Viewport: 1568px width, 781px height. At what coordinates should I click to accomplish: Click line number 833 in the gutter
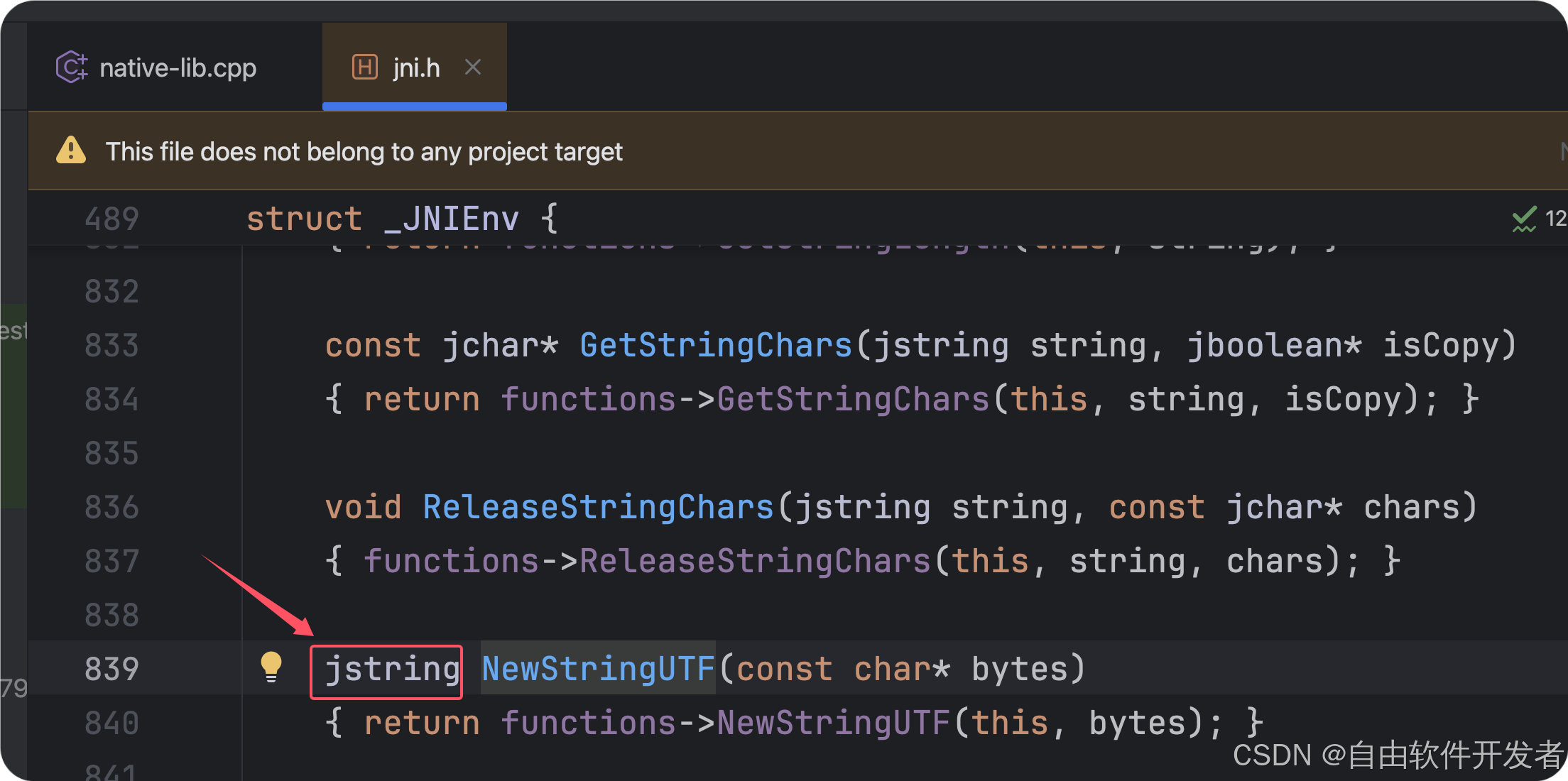(111, 345)
